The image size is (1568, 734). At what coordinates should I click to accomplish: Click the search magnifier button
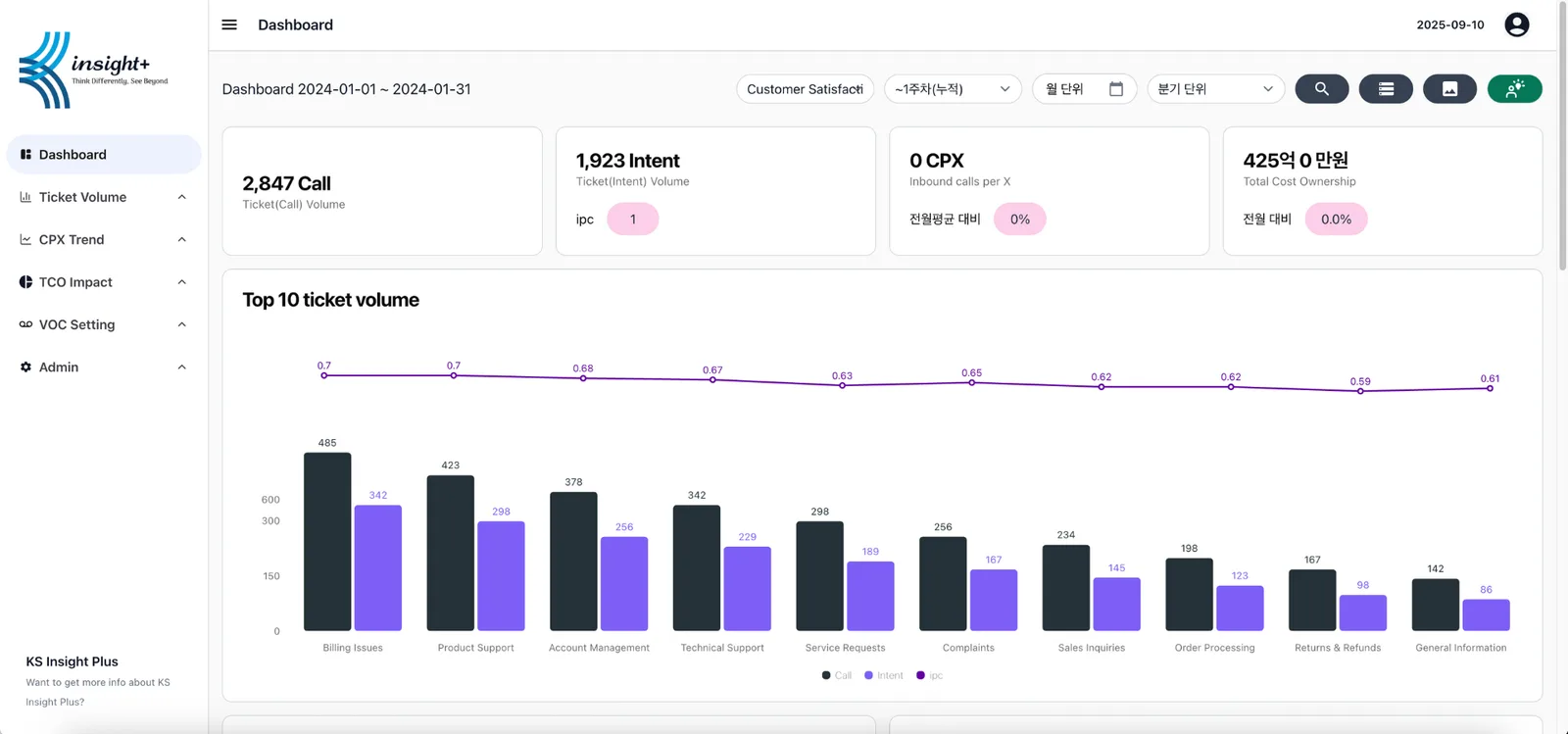click(1322, 89)
